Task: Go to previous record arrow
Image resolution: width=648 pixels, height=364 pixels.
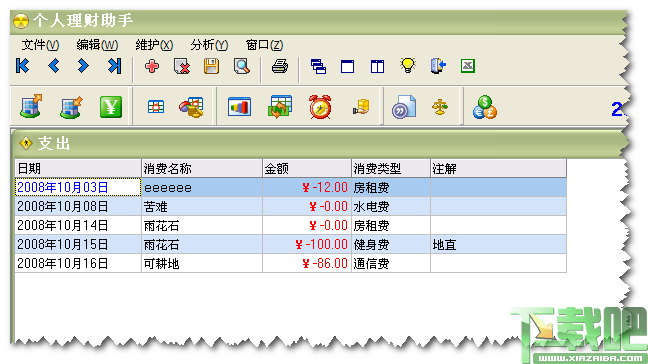Action: point(54,66)
